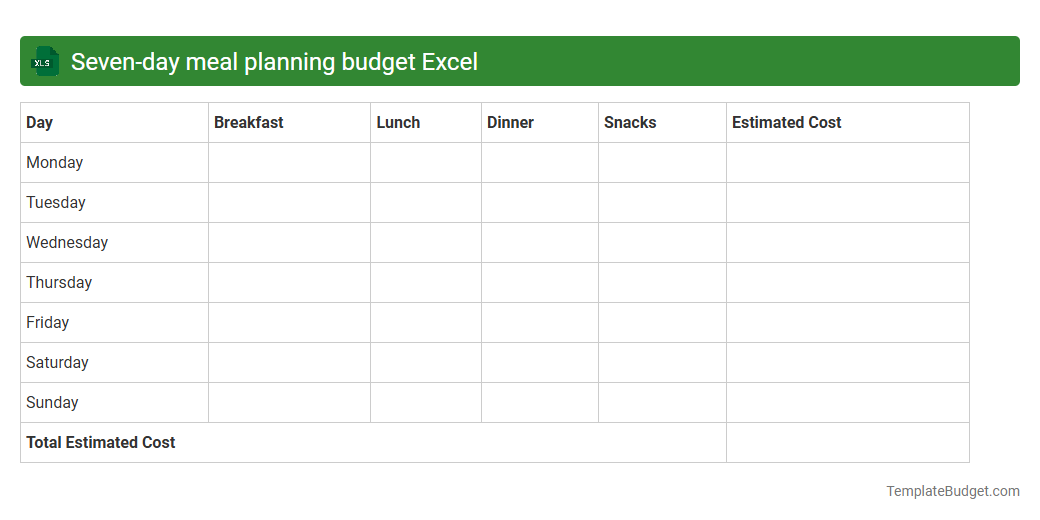Image resolution: width=1040 pixels, height=520 pixels.
Task: Click the Friday Lunch cell
Action: (x=426, y=322)
